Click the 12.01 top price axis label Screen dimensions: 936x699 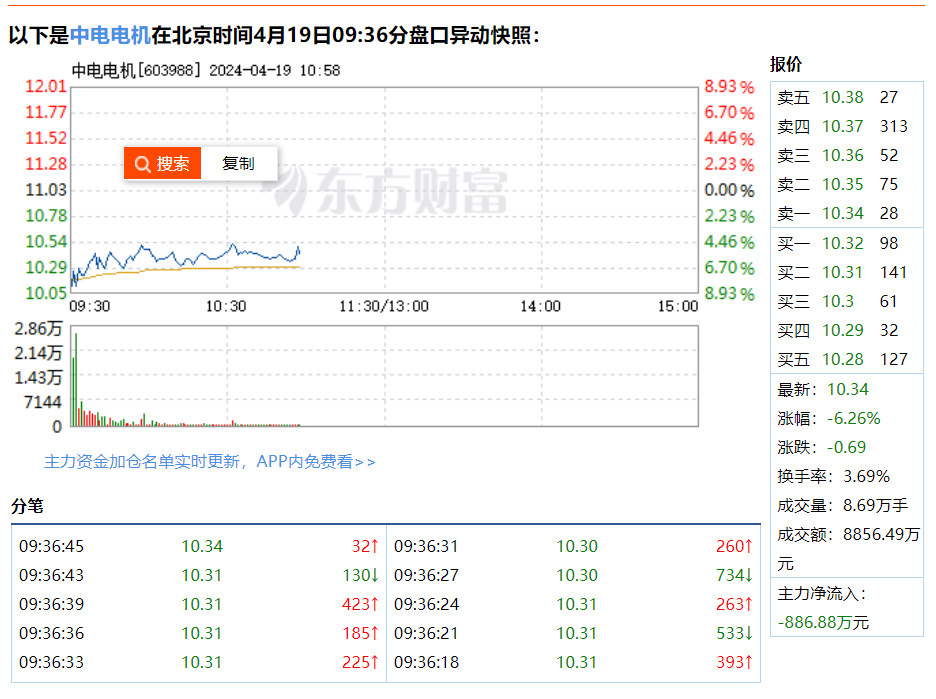tap(46, 86)
